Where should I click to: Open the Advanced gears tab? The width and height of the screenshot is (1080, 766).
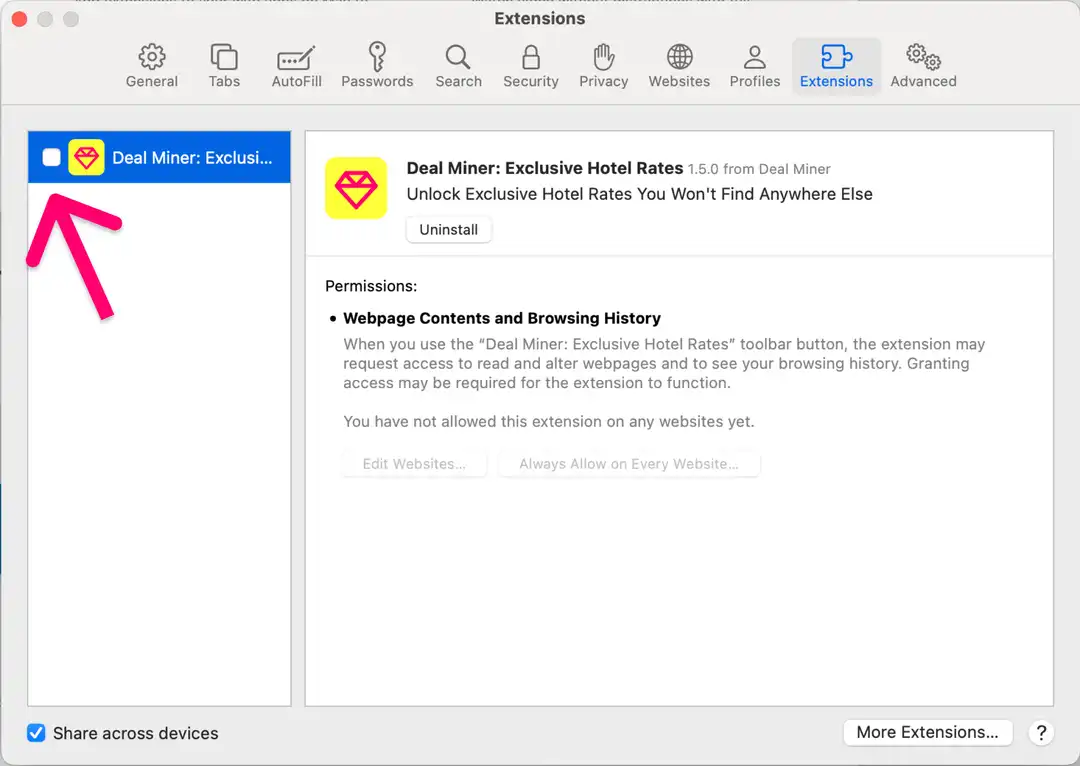[x=923, y=67]
